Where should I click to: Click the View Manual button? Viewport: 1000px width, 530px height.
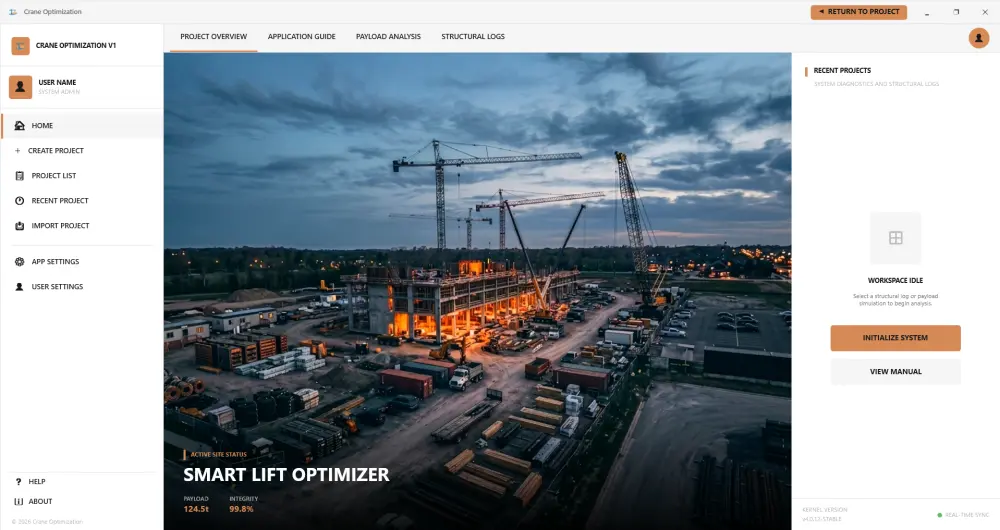click(x=895, y=372)
